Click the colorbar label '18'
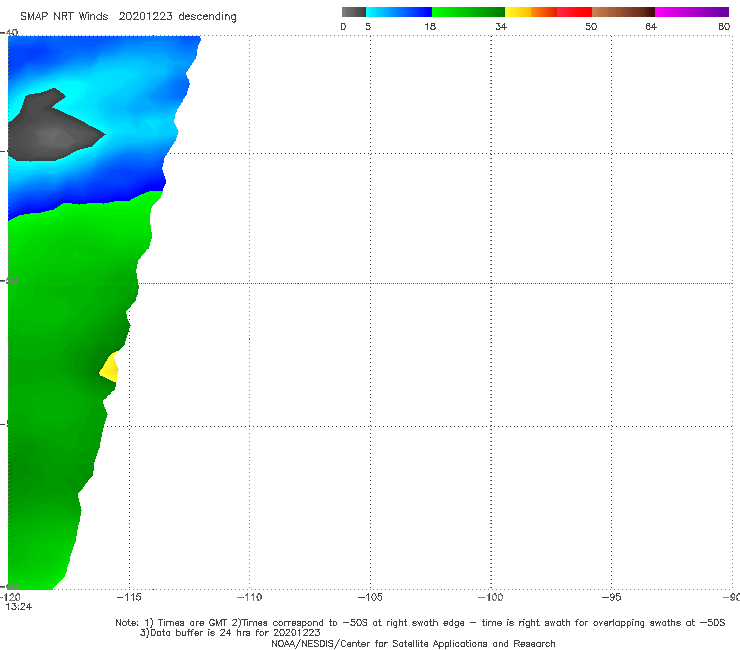This screenshot has height=650, width=740. (x=430, y=26)
